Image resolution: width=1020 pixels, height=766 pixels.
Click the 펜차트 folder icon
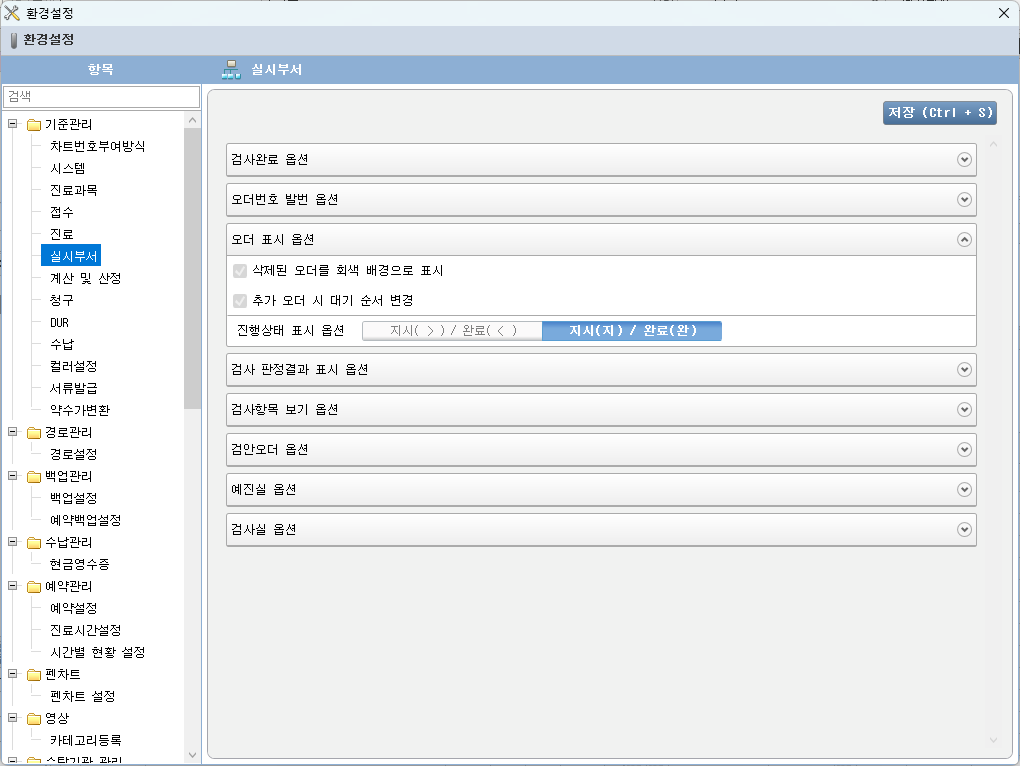(34, 675)
